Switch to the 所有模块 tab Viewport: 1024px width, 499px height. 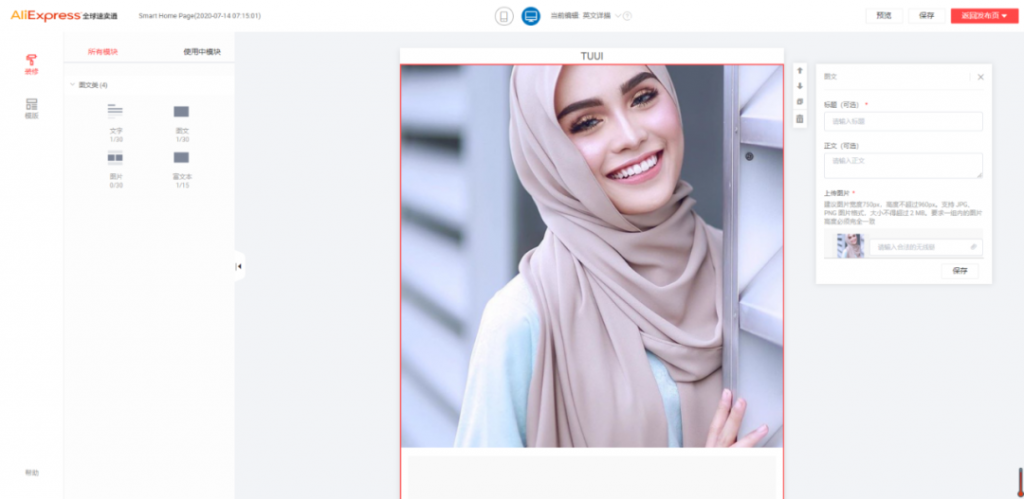(x=103, y=51)
